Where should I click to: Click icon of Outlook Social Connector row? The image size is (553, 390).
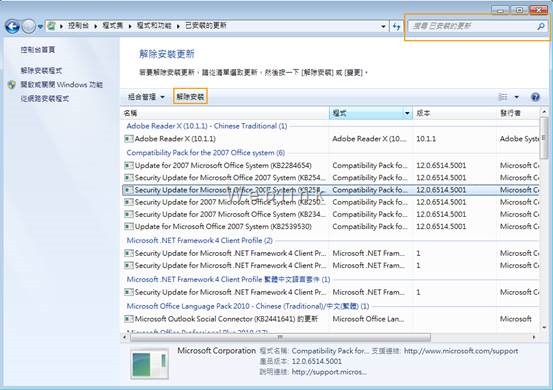point(129,319)
